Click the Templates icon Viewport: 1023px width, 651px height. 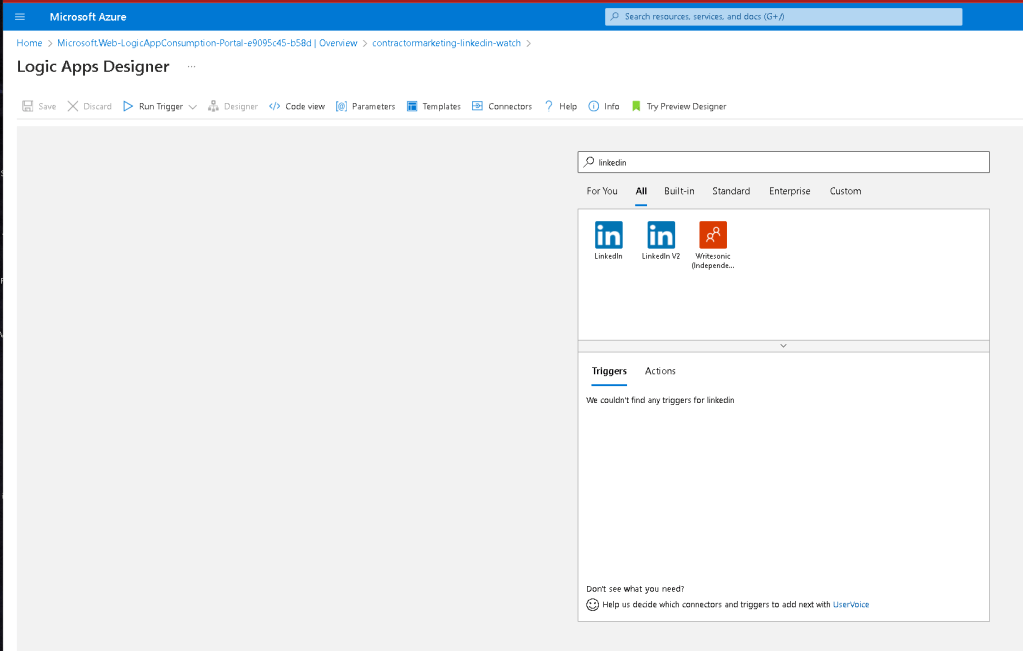(x=412, y=106)
